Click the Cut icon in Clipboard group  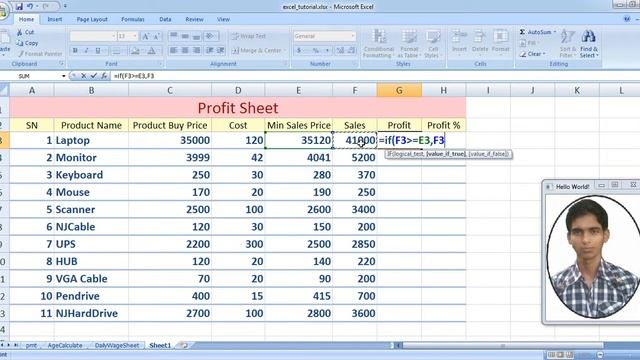pyautogui.click(x=20, y=32)
